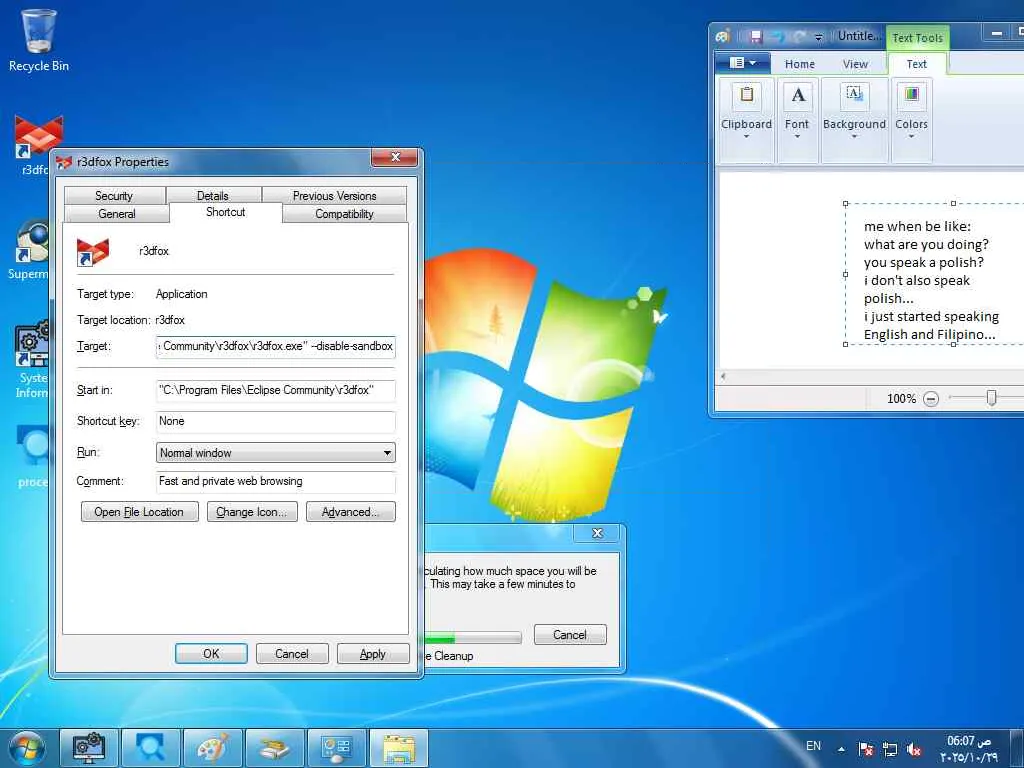1024x768 pixels.
Task: Cancel the Disk Cleanup calculation
Action: pyautogui.click(x=570, y=635)
